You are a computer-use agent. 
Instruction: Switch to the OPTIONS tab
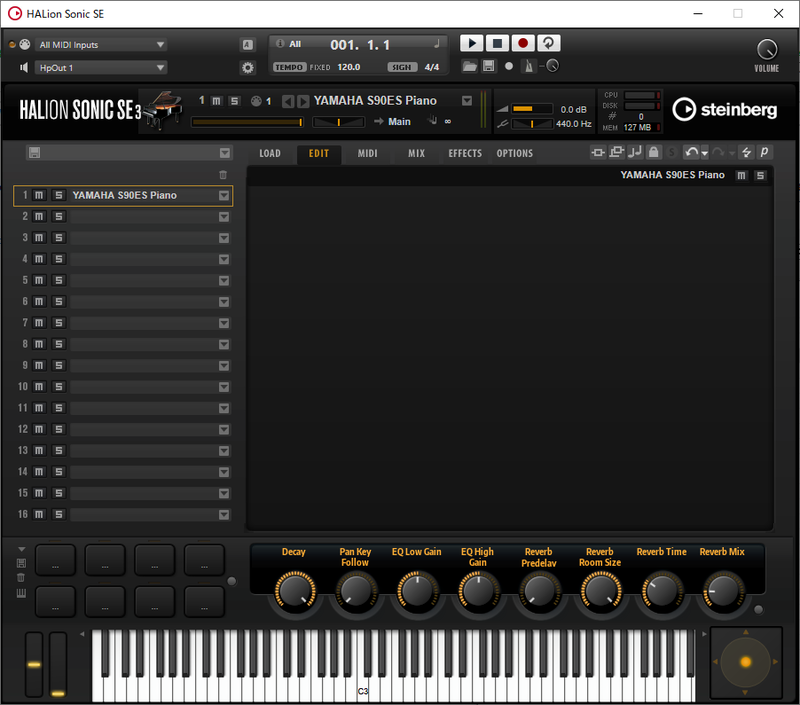pos(514,154)
